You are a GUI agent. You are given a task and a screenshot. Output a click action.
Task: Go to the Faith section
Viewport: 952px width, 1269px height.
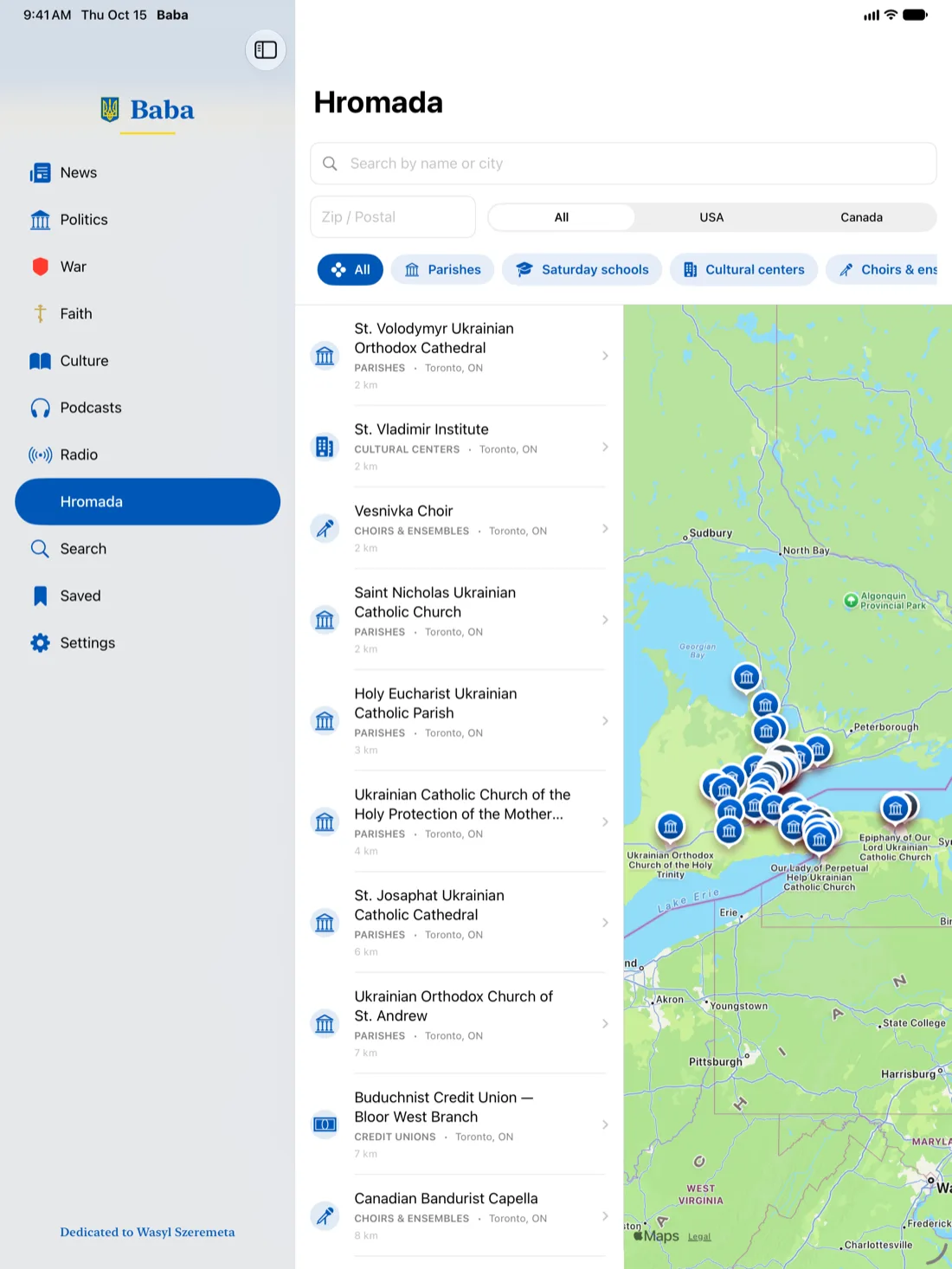[148, 313]
